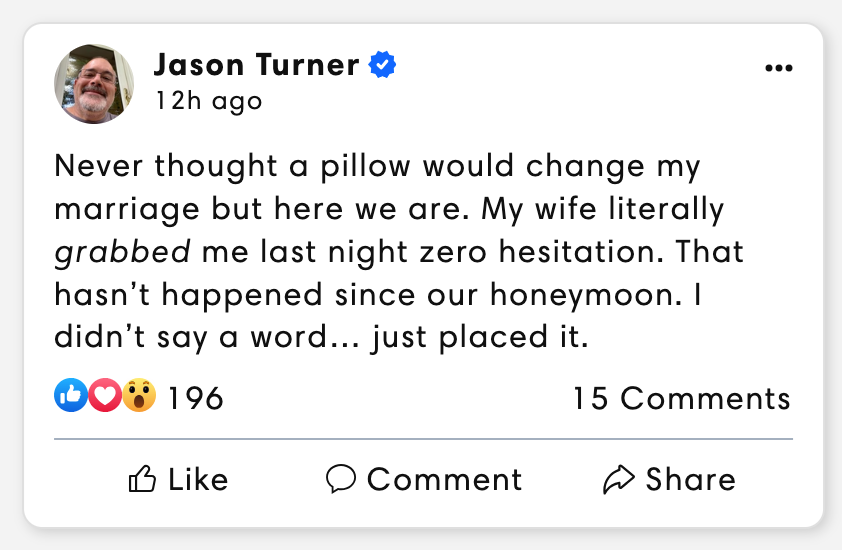842x550 pixels.
Task: Click the speech bubble comment icon
Action: tap(341, 480)
